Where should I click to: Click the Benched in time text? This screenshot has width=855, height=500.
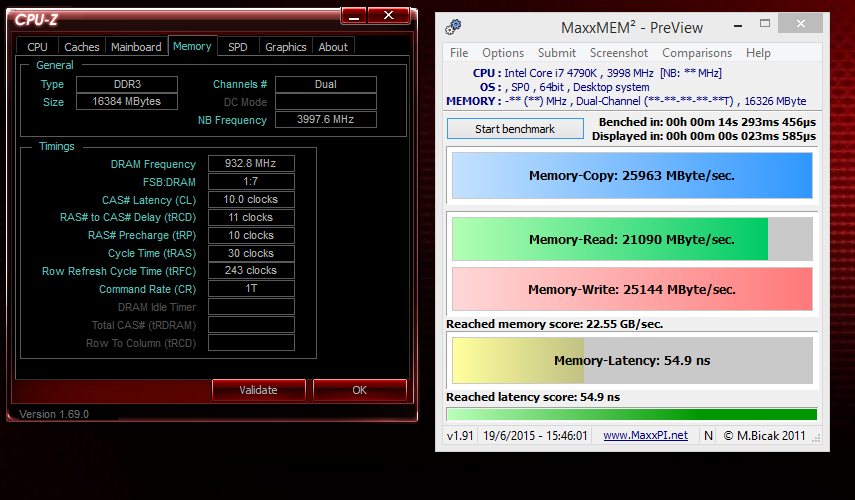[x=707, y=122]
